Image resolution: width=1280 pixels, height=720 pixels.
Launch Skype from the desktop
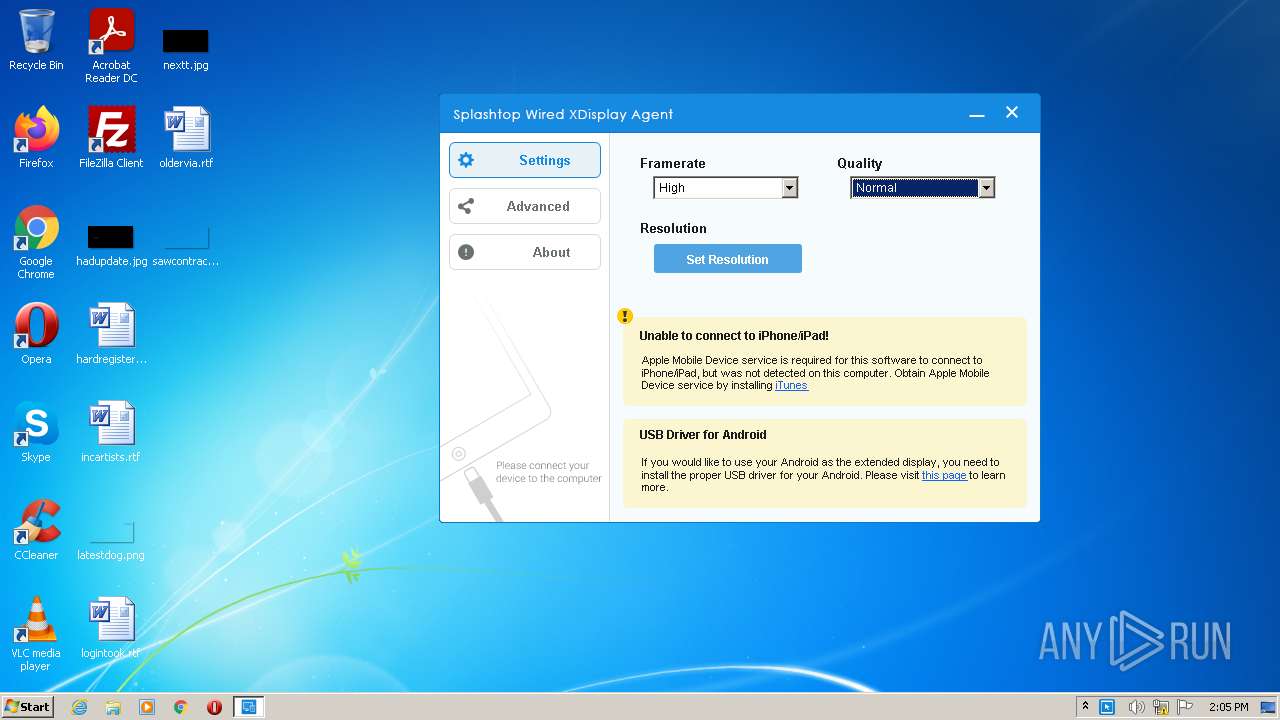pyautogui.click(x=36, y=431)
